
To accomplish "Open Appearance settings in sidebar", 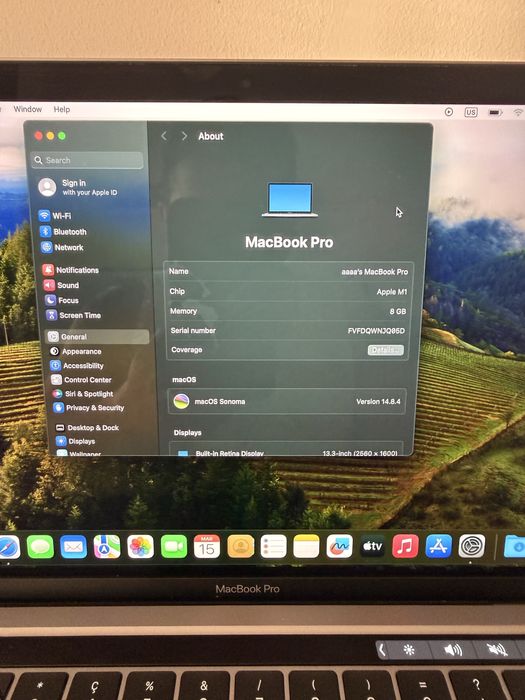I will [x=75, y=351].
